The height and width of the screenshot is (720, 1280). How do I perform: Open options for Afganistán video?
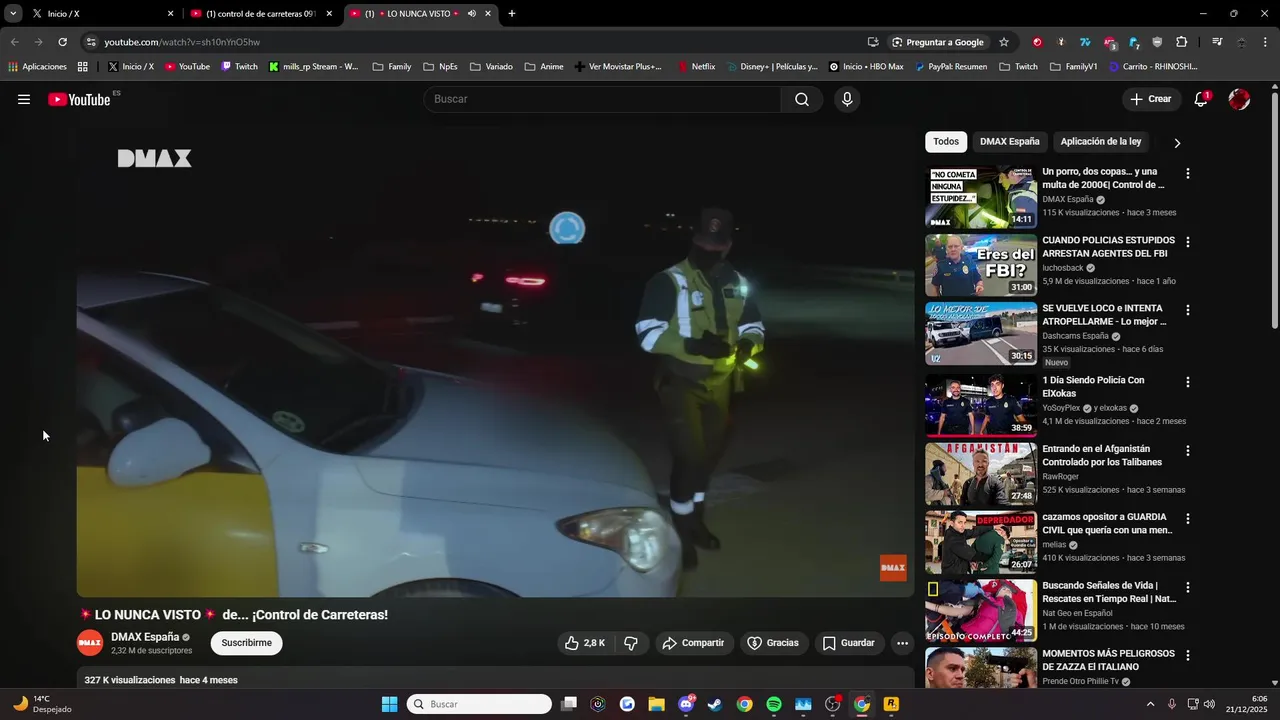[x=1188, y=451]
